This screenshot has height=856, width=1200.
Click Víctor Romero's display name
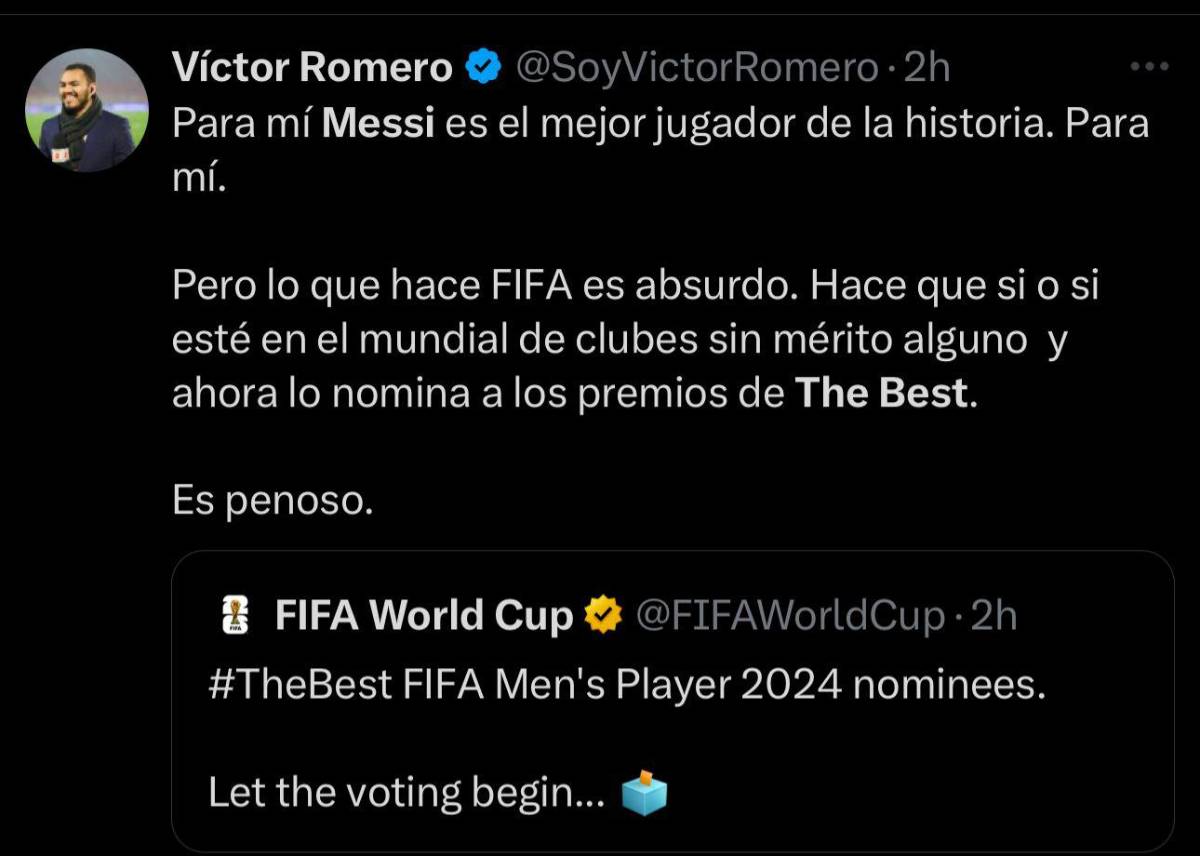[312, 66]
